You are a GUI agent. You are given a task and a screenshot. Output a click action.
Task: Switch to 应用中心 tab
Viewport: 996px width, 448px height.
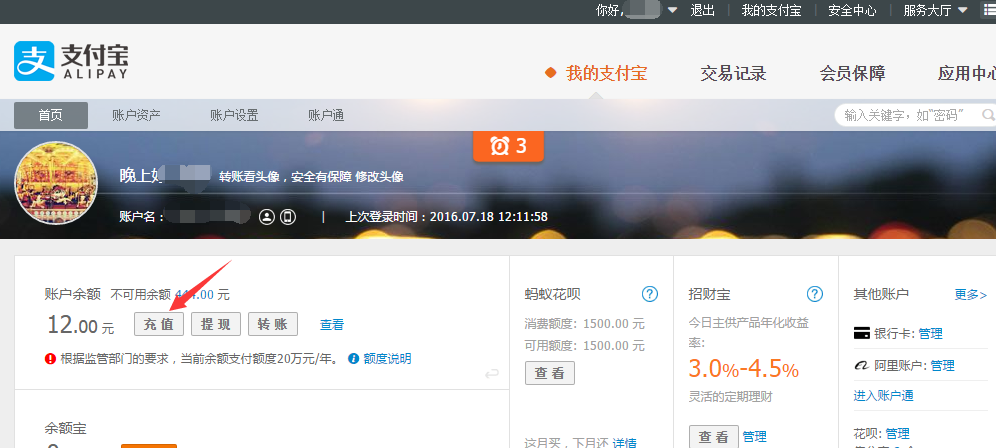(967, 73)
